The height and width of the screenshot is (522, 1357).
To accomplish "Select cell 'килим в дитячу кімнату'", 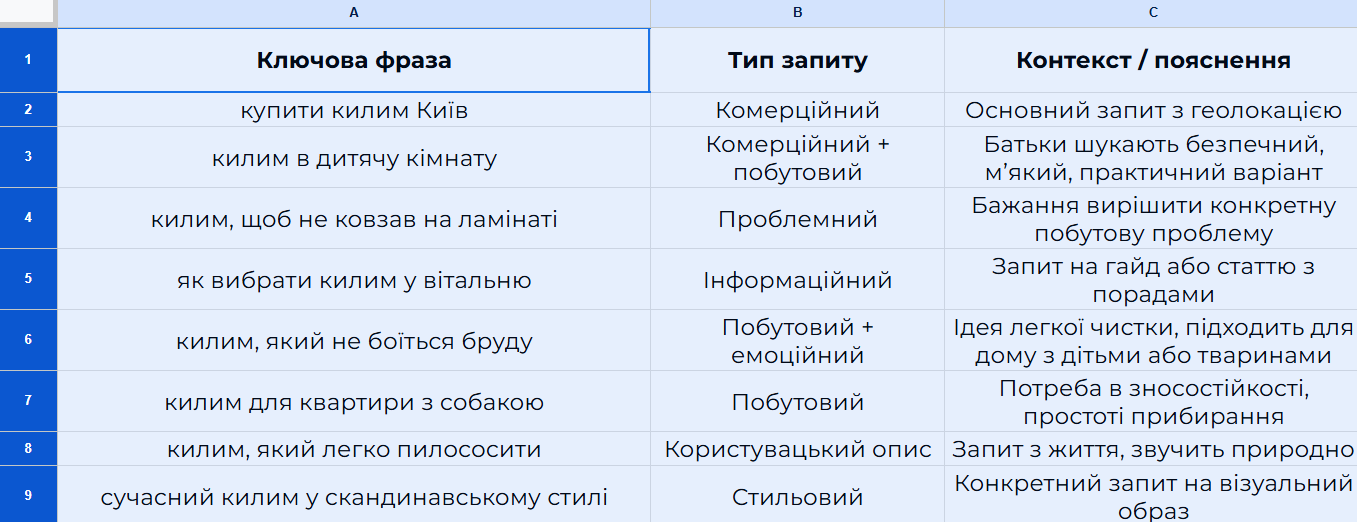I will [354, 158].
